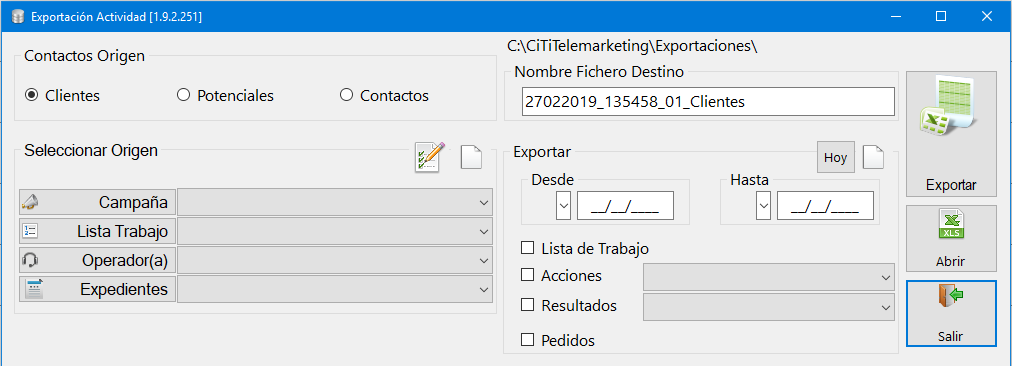Enable the Lista de Trabajo checkbox
Image resolution: width=1012 pixels, height=366 pixels.
pos(528,248)
